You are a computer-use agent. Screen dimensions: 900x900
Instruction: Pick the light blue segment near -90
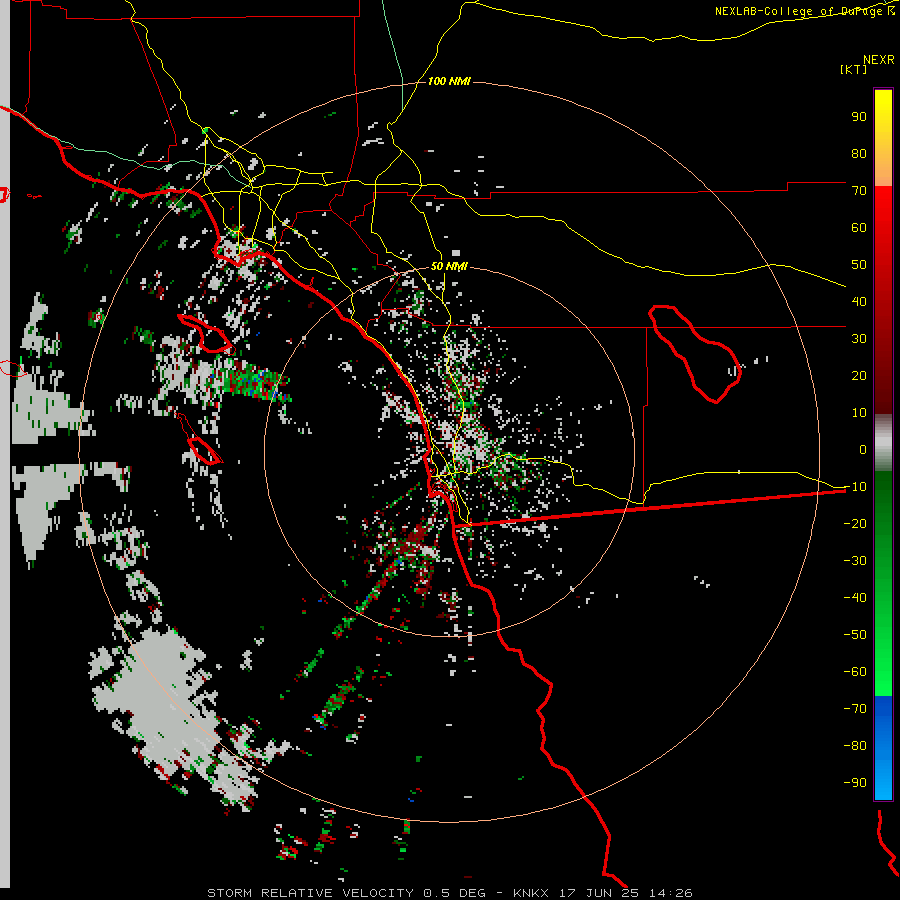883,781
